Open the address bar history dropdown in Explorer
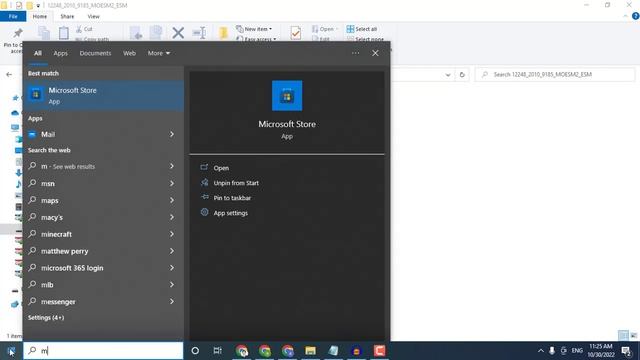The width and height of the screenshot is (640, 360). [448, 75]
